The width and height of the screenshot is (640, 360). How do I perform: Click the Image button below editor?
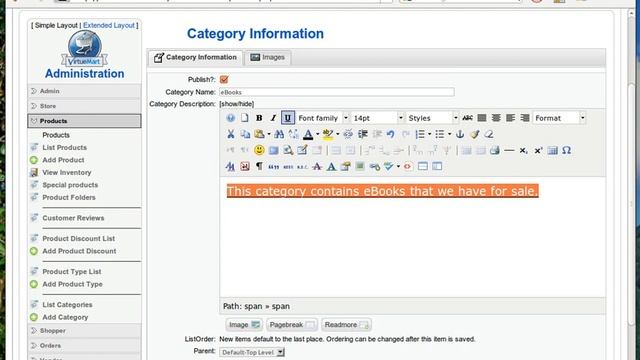coord(244,325)
